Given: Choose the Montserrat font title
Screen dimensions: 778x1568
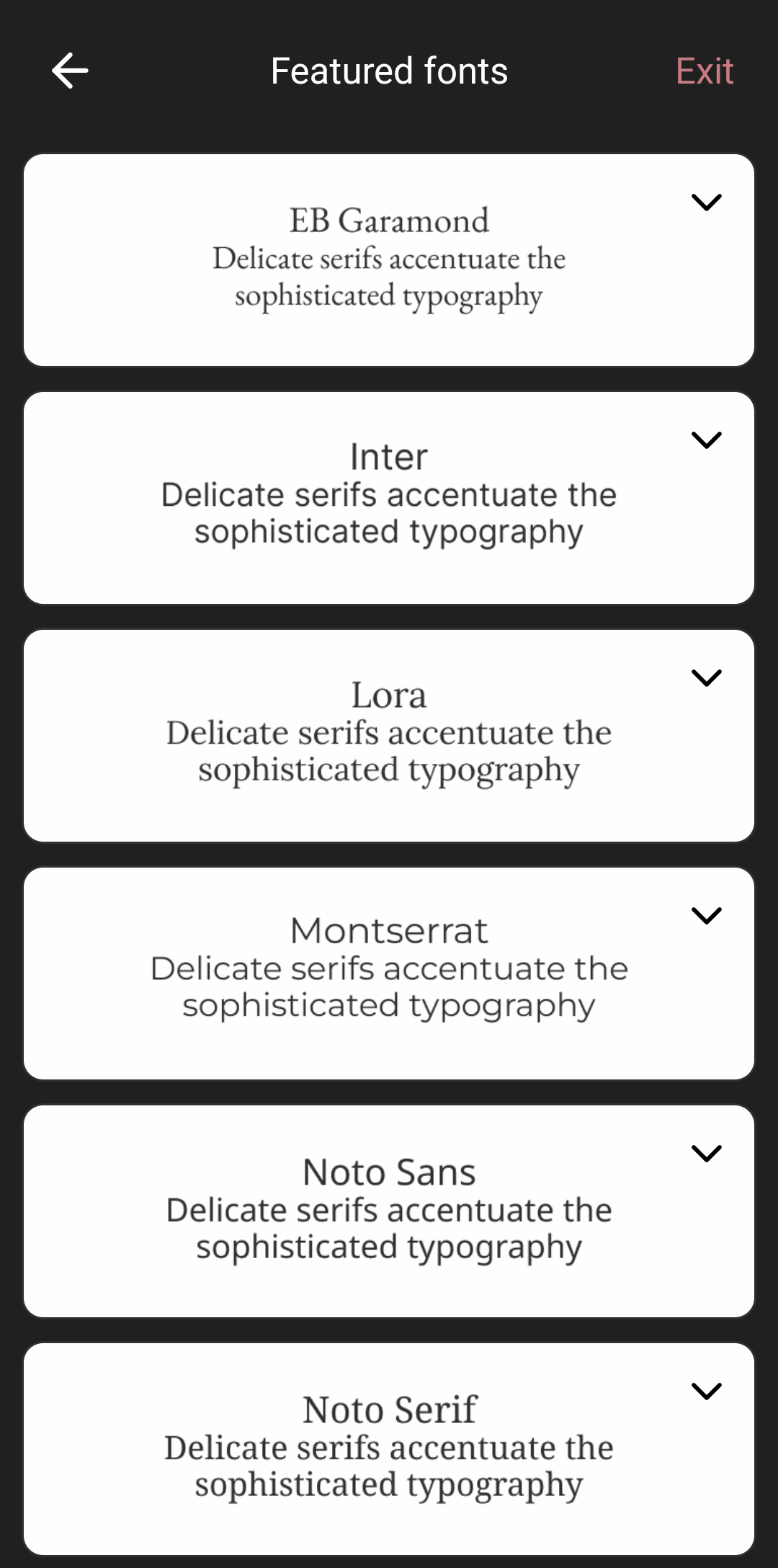Looking at the screenshot, I should pyautogui.click(x=389, y=931).
